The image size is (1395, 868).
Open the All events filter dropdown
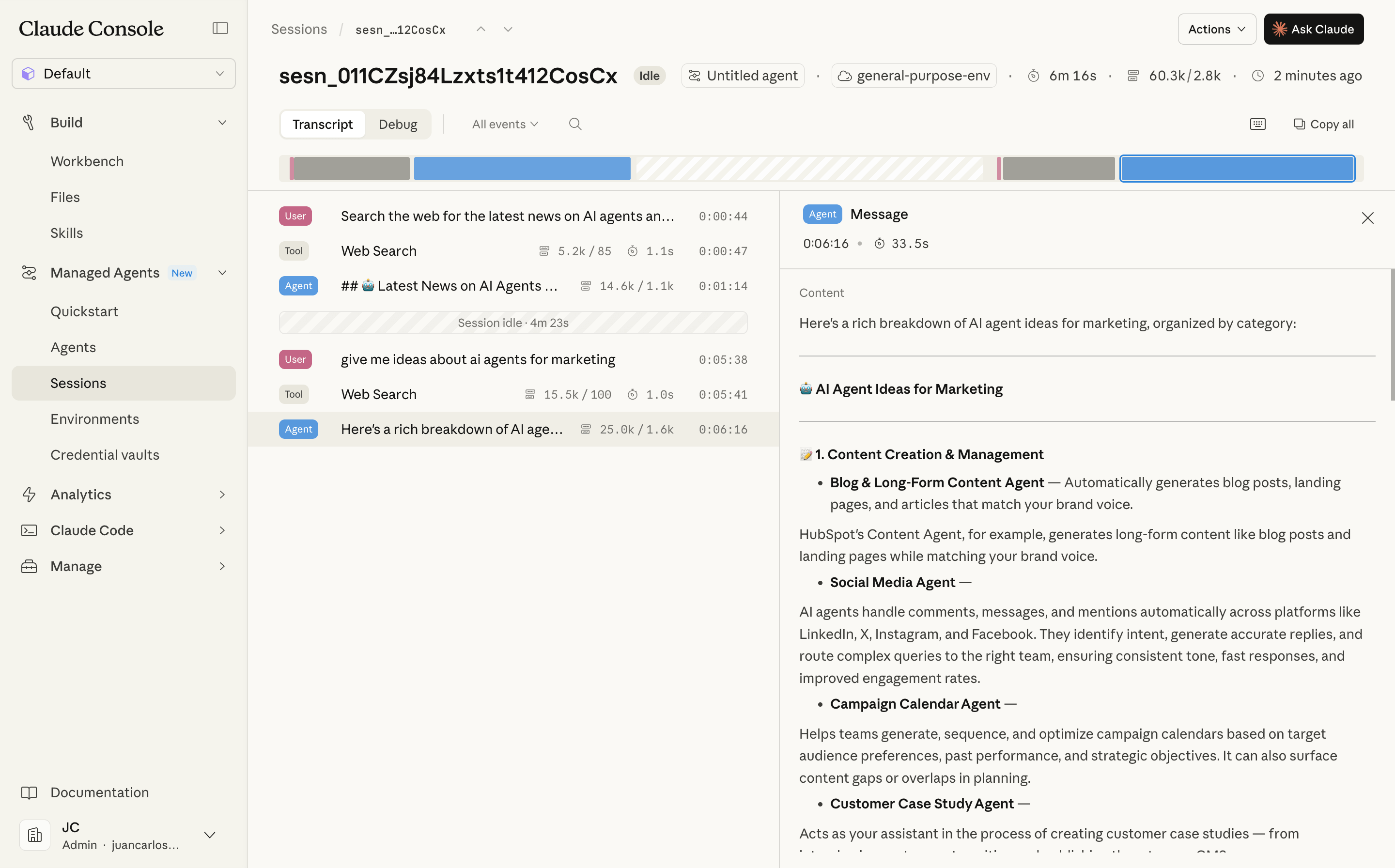click(504, 124)
